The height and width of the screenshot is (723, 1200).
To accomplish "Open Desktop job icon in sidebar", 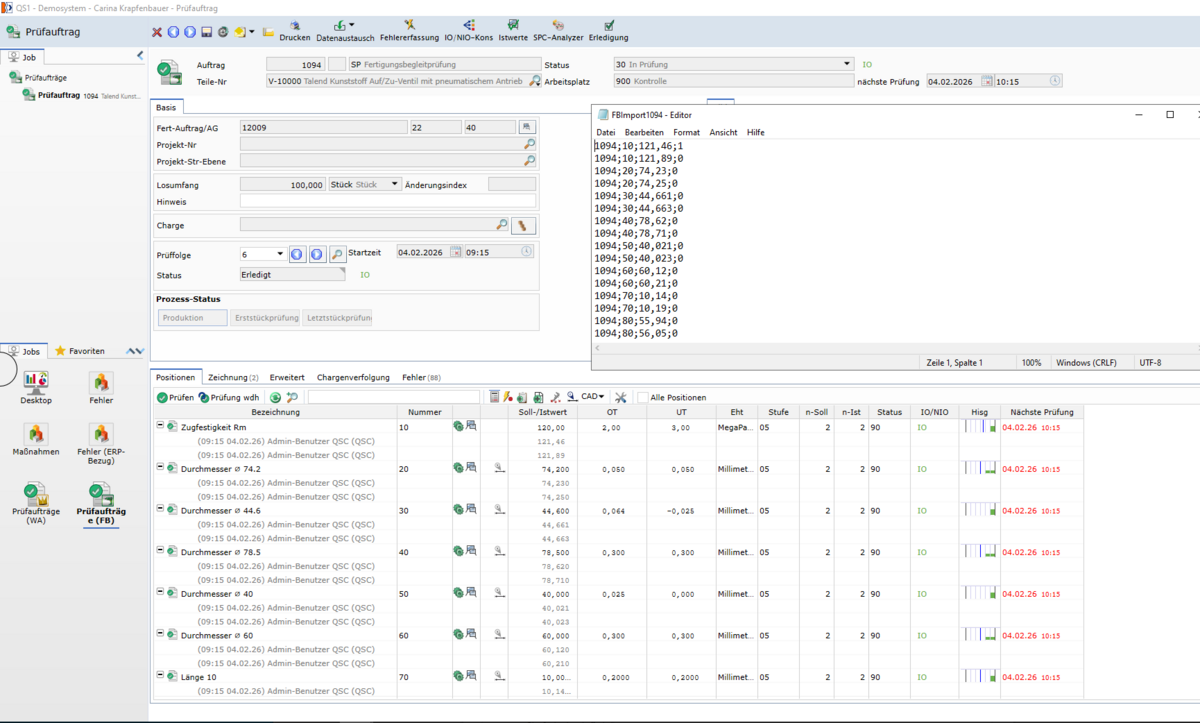I will pyautogui.click(x=36, y=387).
